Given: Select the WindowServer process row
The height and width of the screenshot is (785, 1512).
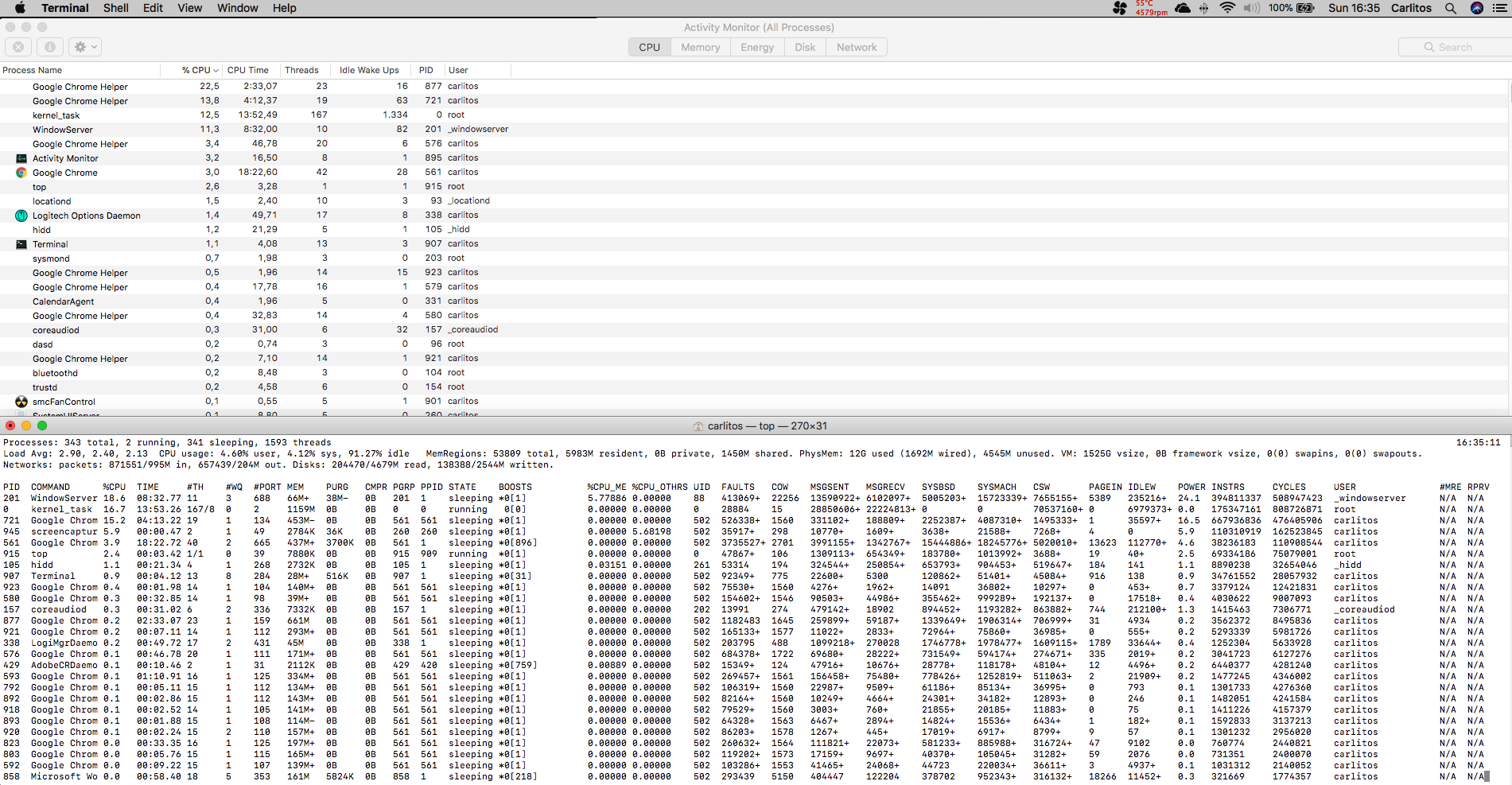Looking at the screenshot, I should point(754,130).
